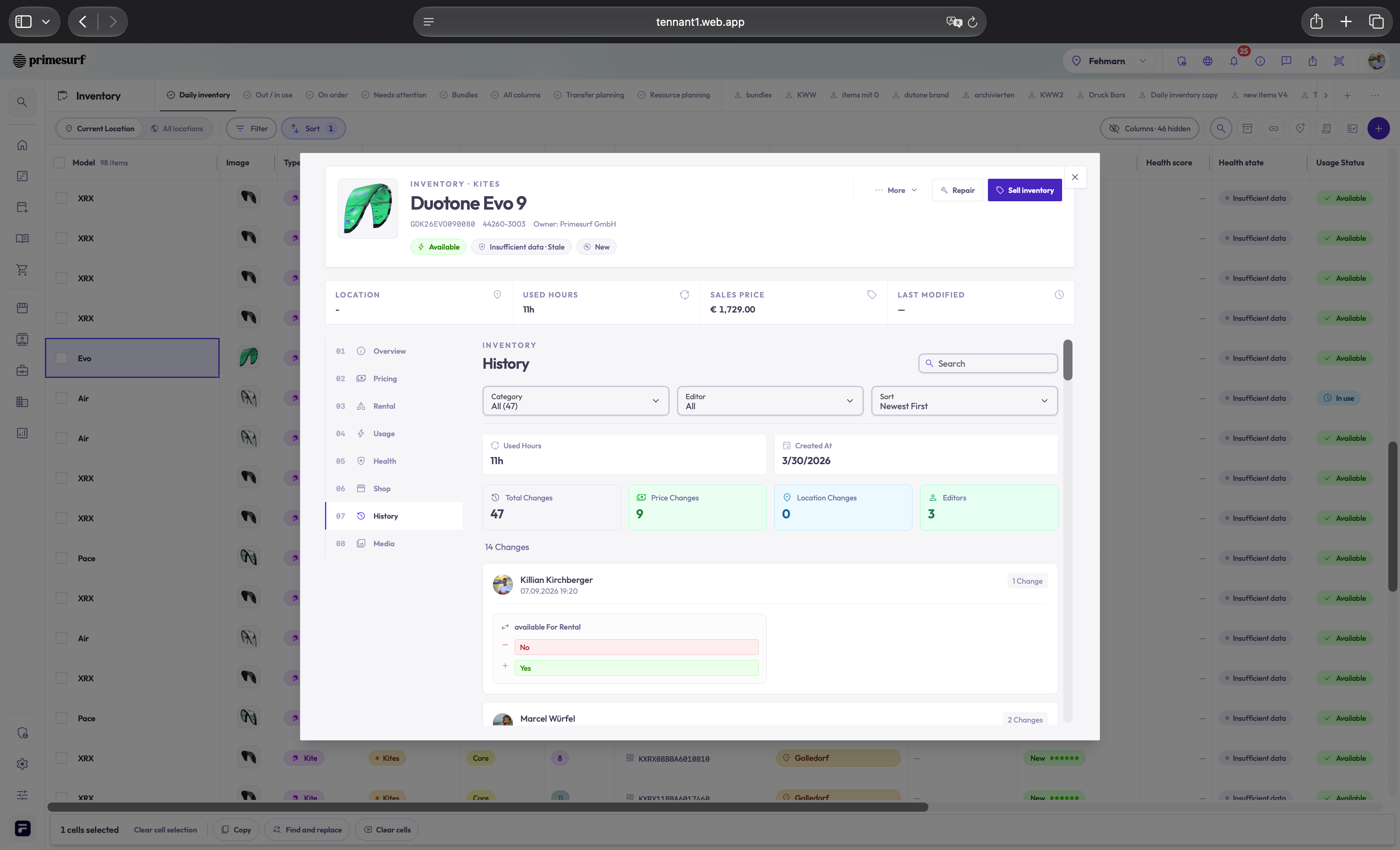Expand the Category All (47) dropdown
The height and width of the screenshot is (850, 1400).
[575, 401]
